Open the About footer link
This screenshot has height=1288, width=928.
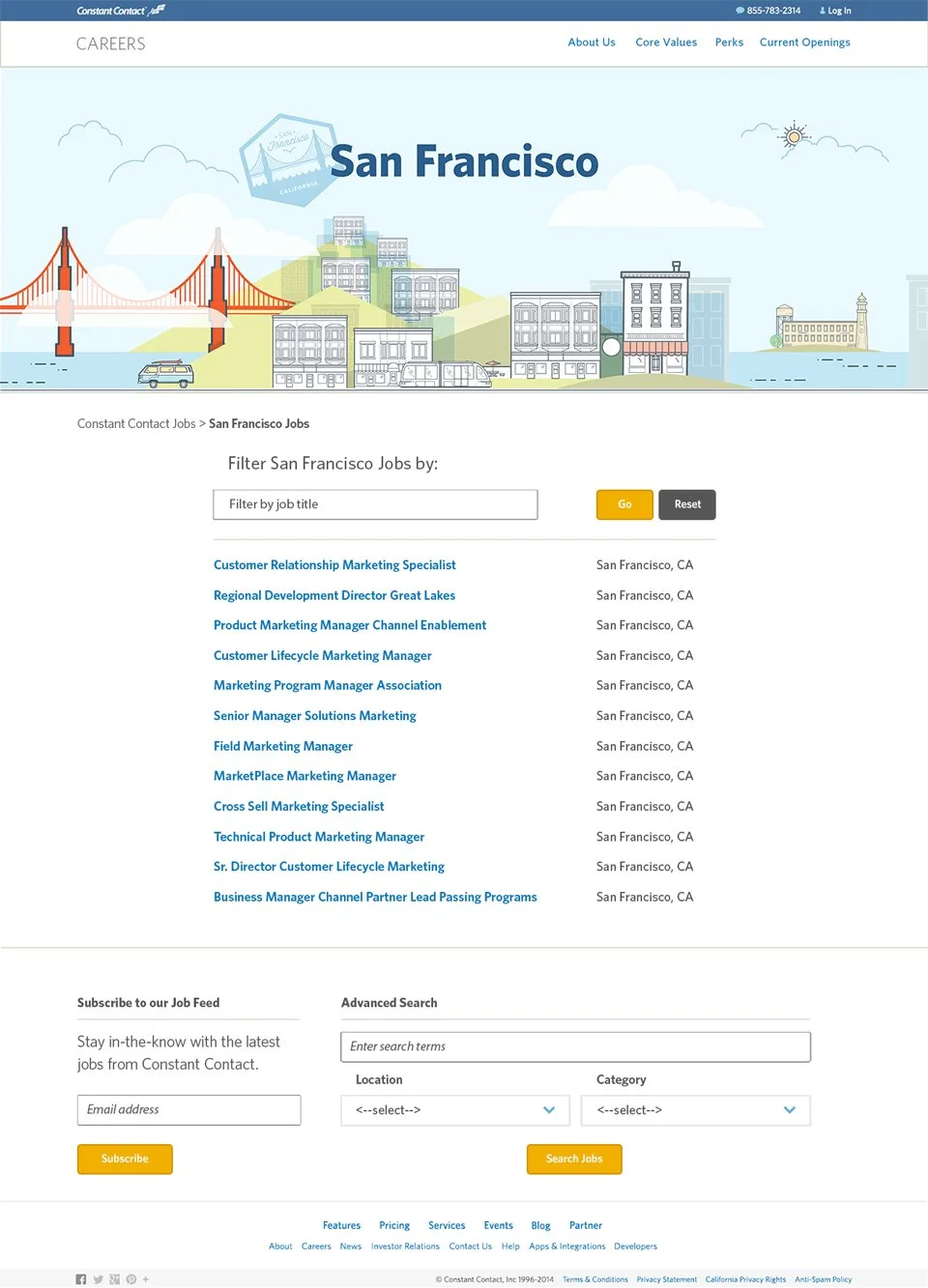click(280, 1246)
